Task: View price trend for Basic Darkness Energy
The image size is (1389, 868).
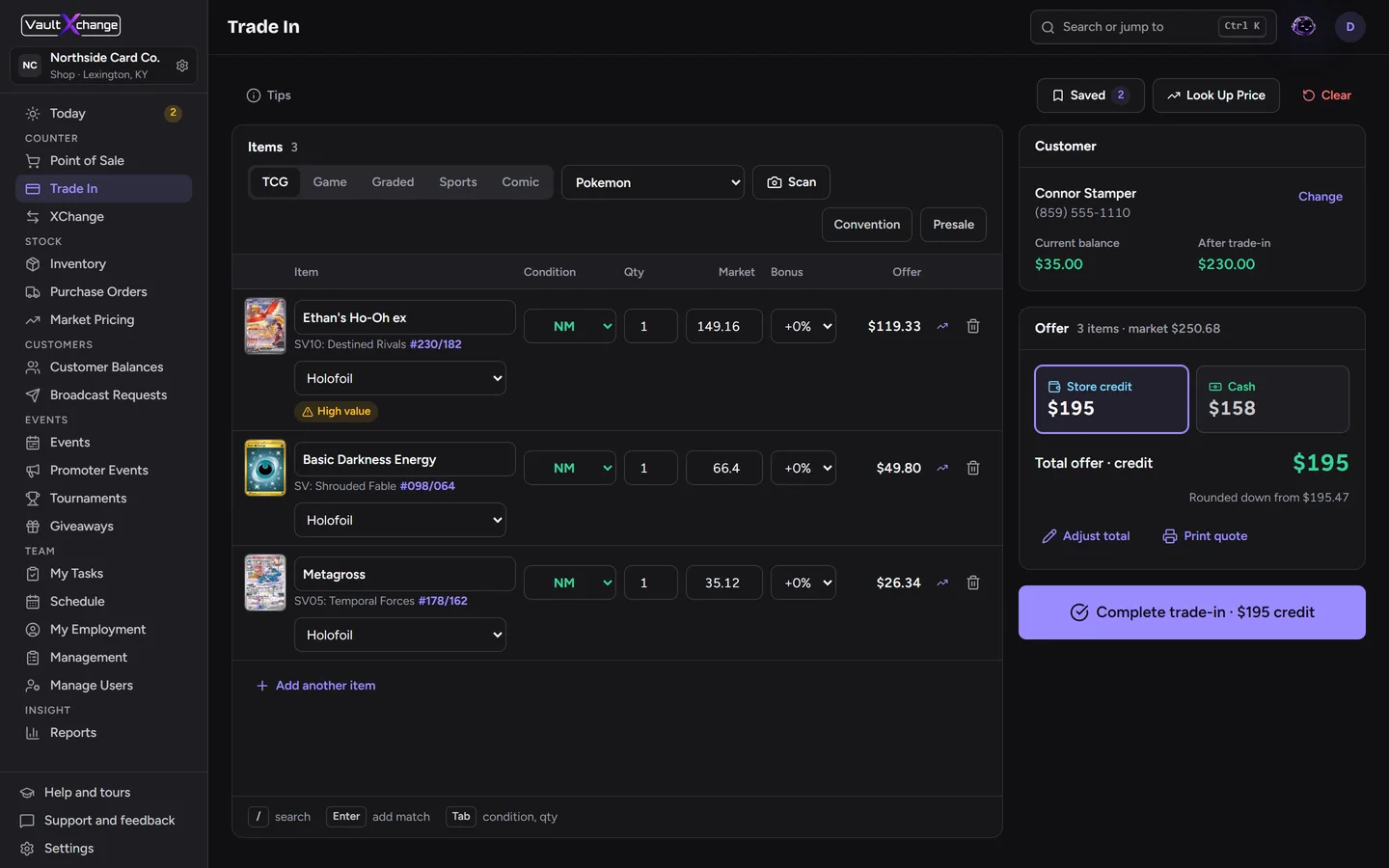Action: pyautogui.click(x=942, y=468)
